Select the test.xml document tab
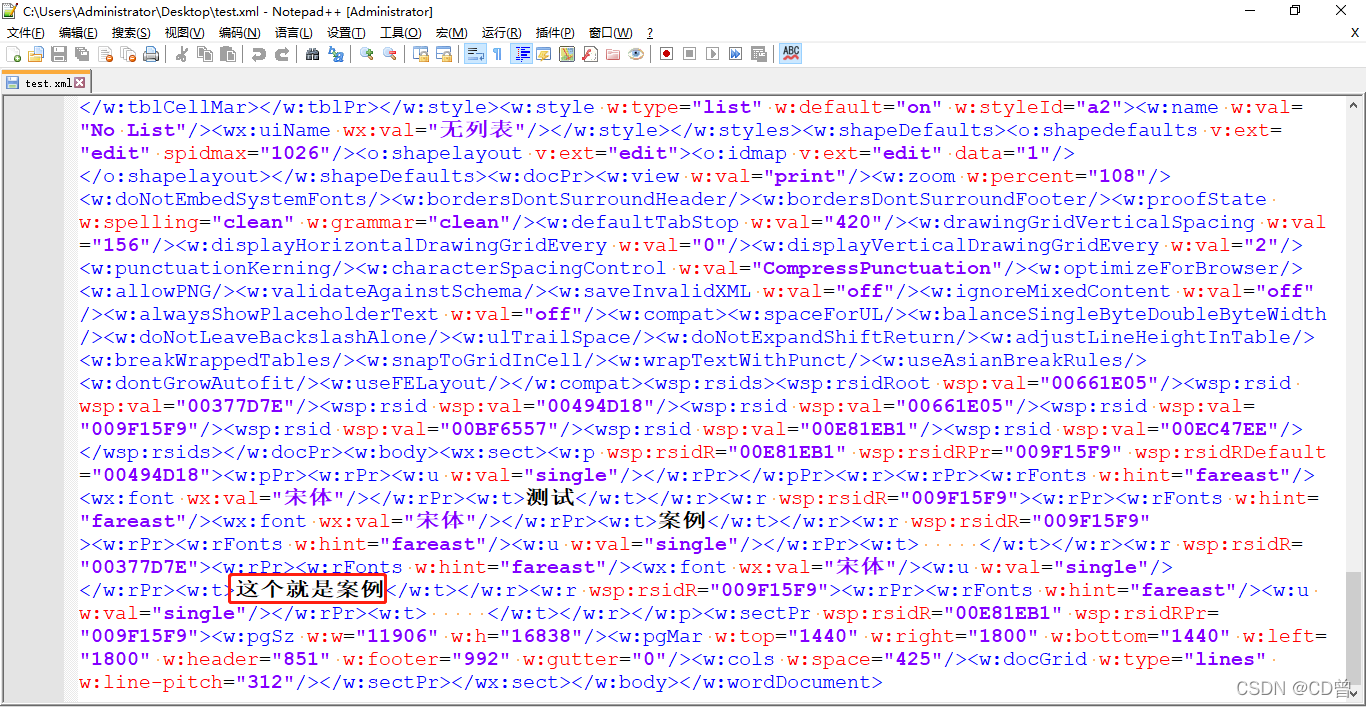Viewport: 1366px width, 707px height. coord(46,83)
